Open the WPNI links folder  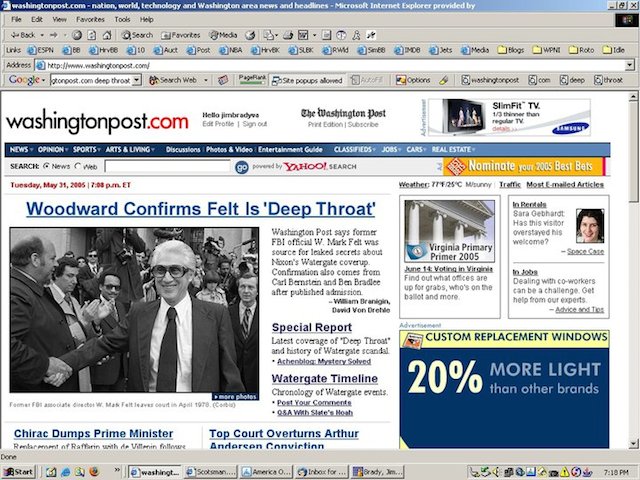[547, 50]
